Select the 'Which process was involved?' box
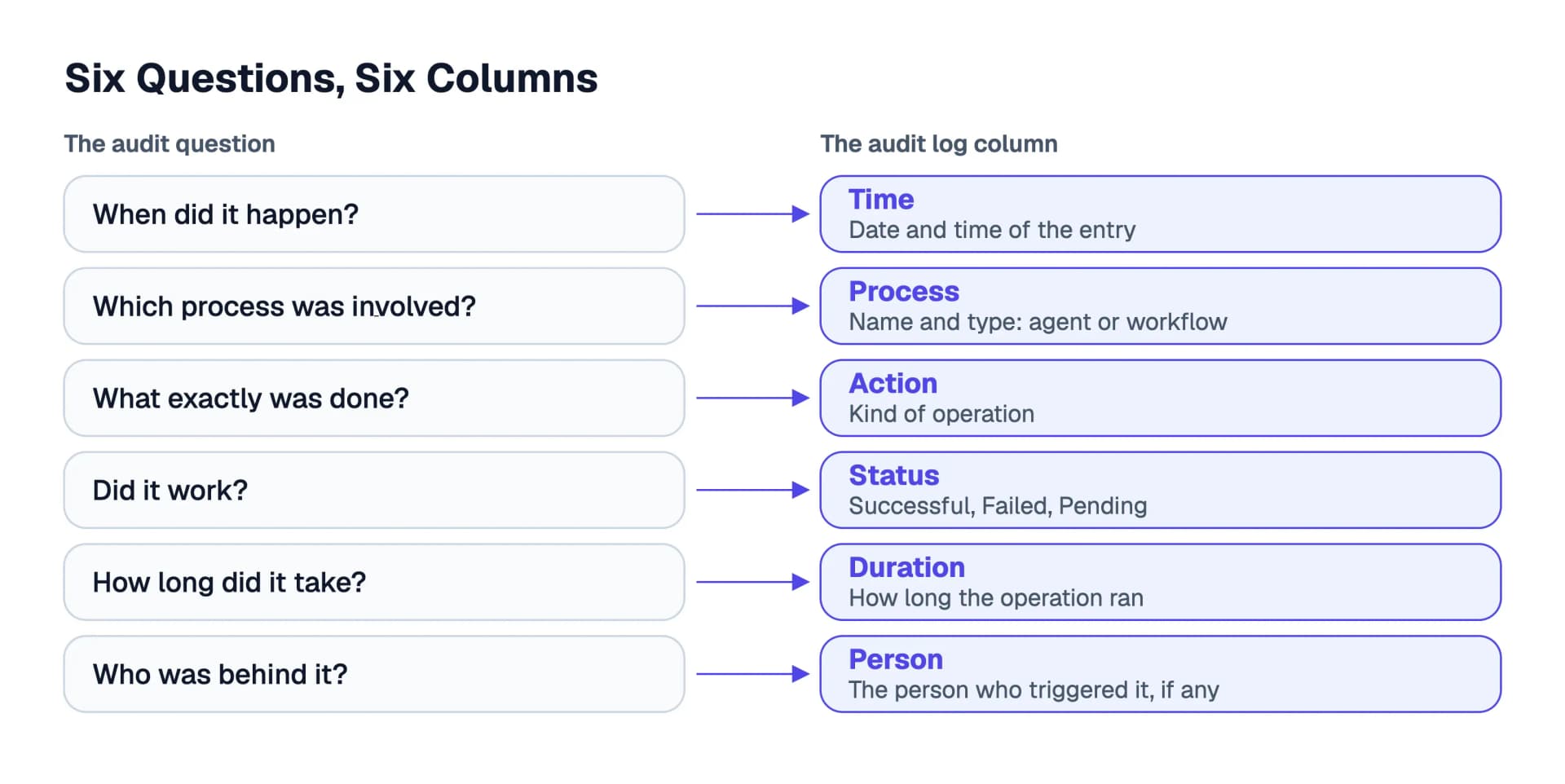The height and width of the screenshot is (784, 1565). pos(374,306)
